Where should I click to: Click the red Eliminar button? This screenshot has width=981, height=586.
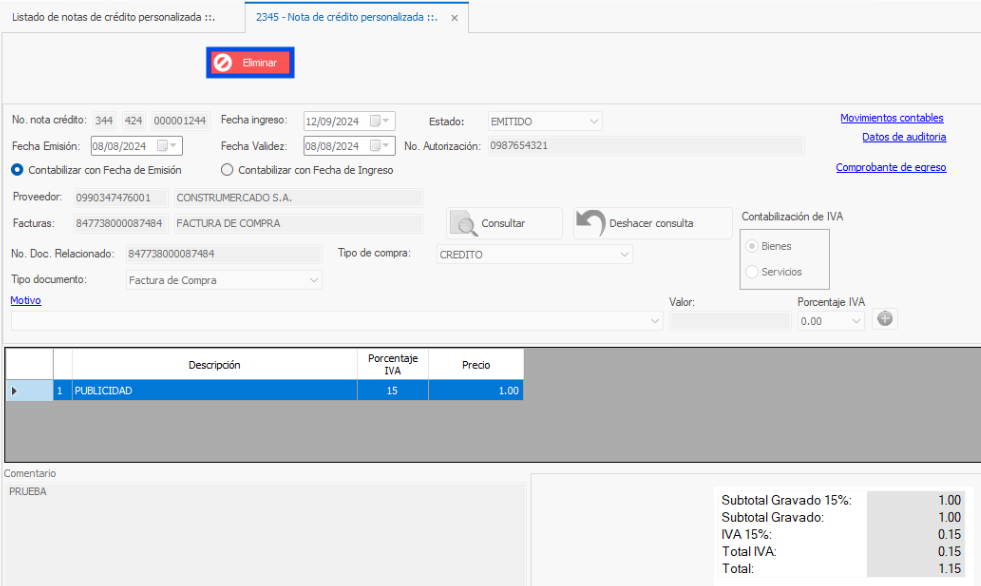tap(250, 63)
